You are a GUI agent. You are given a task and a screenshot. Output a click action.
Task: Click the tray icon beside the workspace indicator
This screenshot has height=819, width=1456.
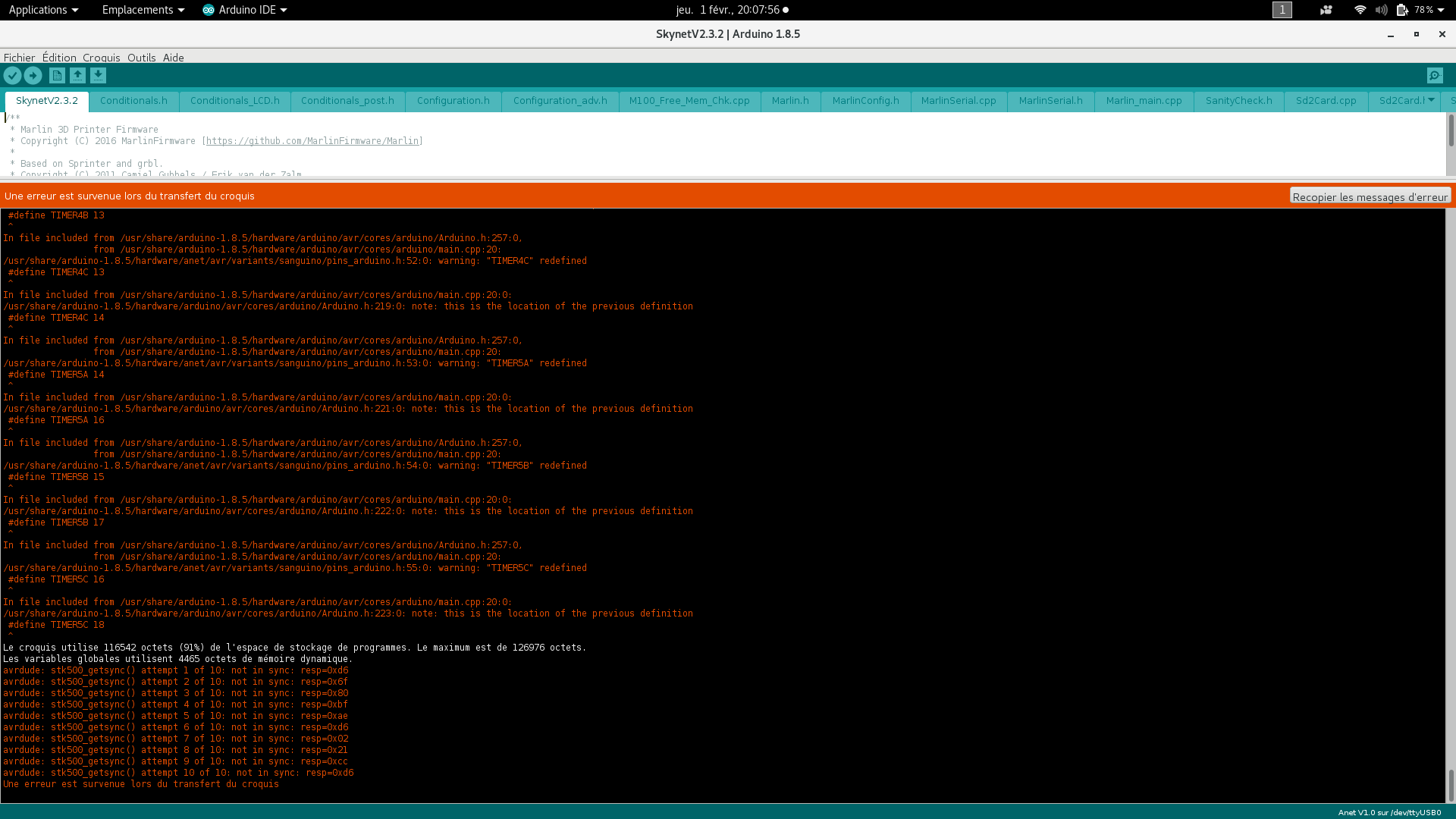coord(1326,10)
